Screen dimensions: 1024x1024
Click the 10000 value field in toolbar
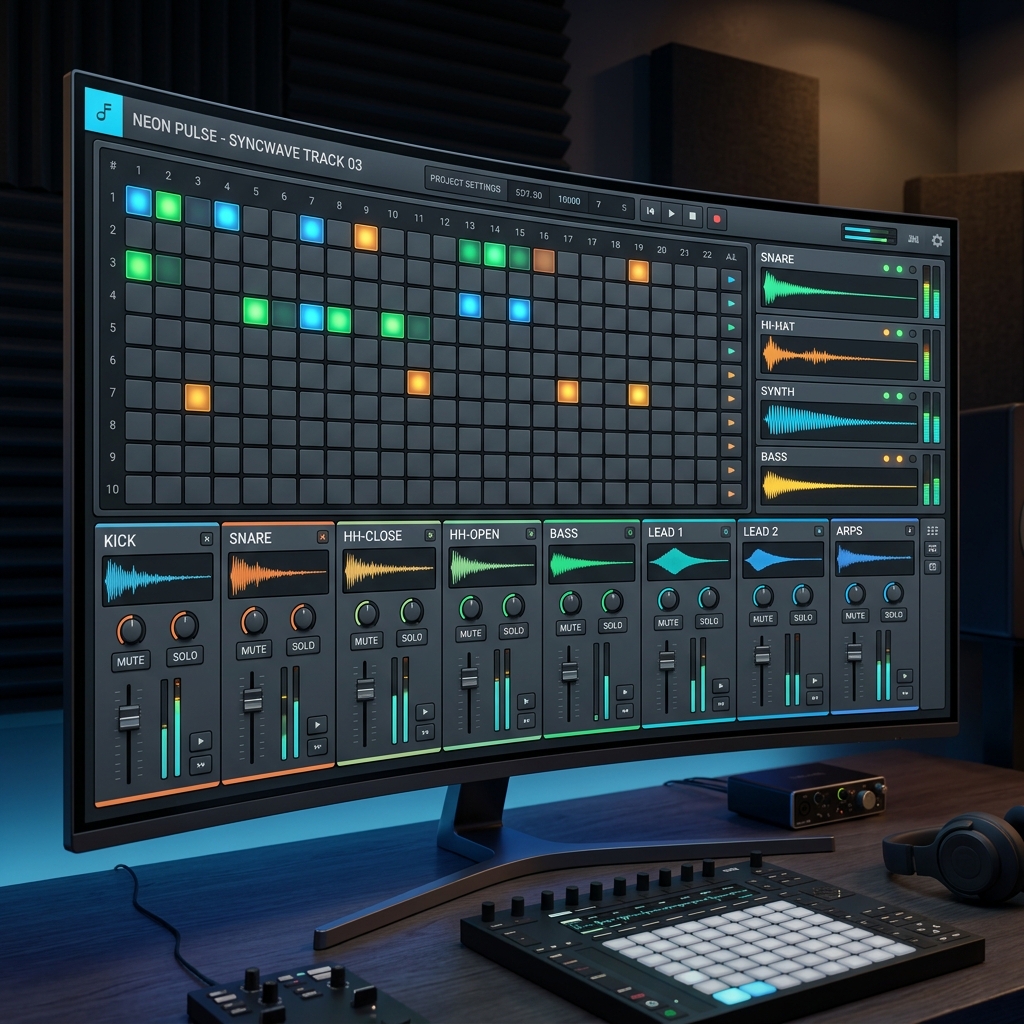pos(569,200)
